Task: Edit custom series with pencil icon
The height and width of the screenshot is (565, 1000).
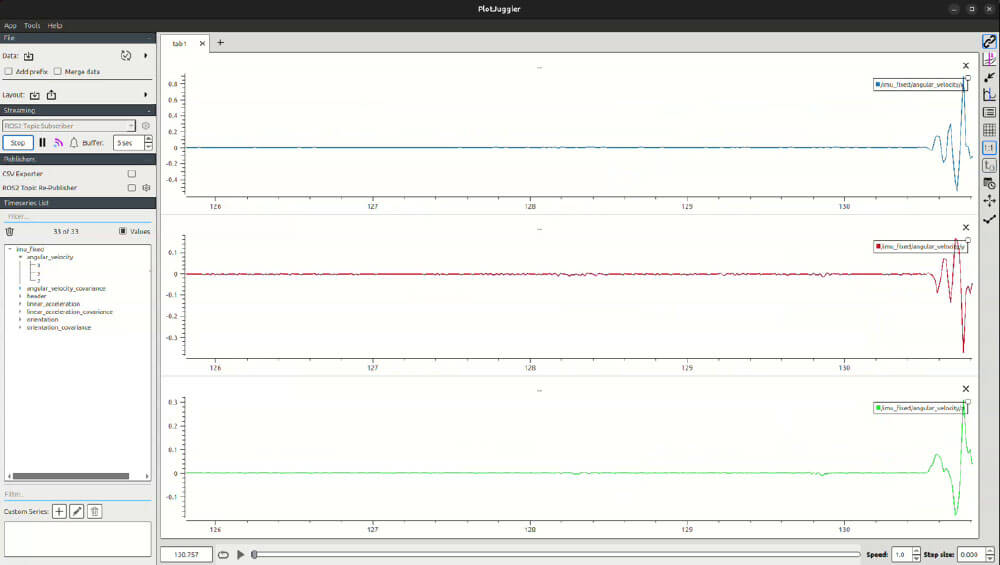Action: 77,511
